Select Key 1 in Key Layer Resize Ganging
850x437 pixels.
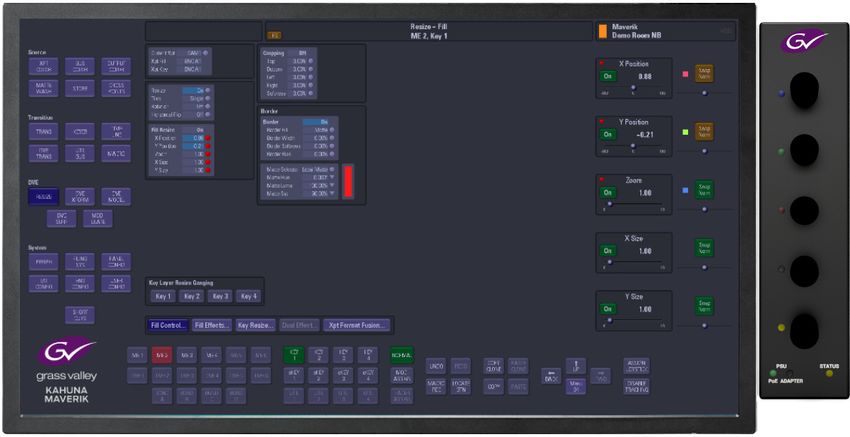(x=163, y=296)
